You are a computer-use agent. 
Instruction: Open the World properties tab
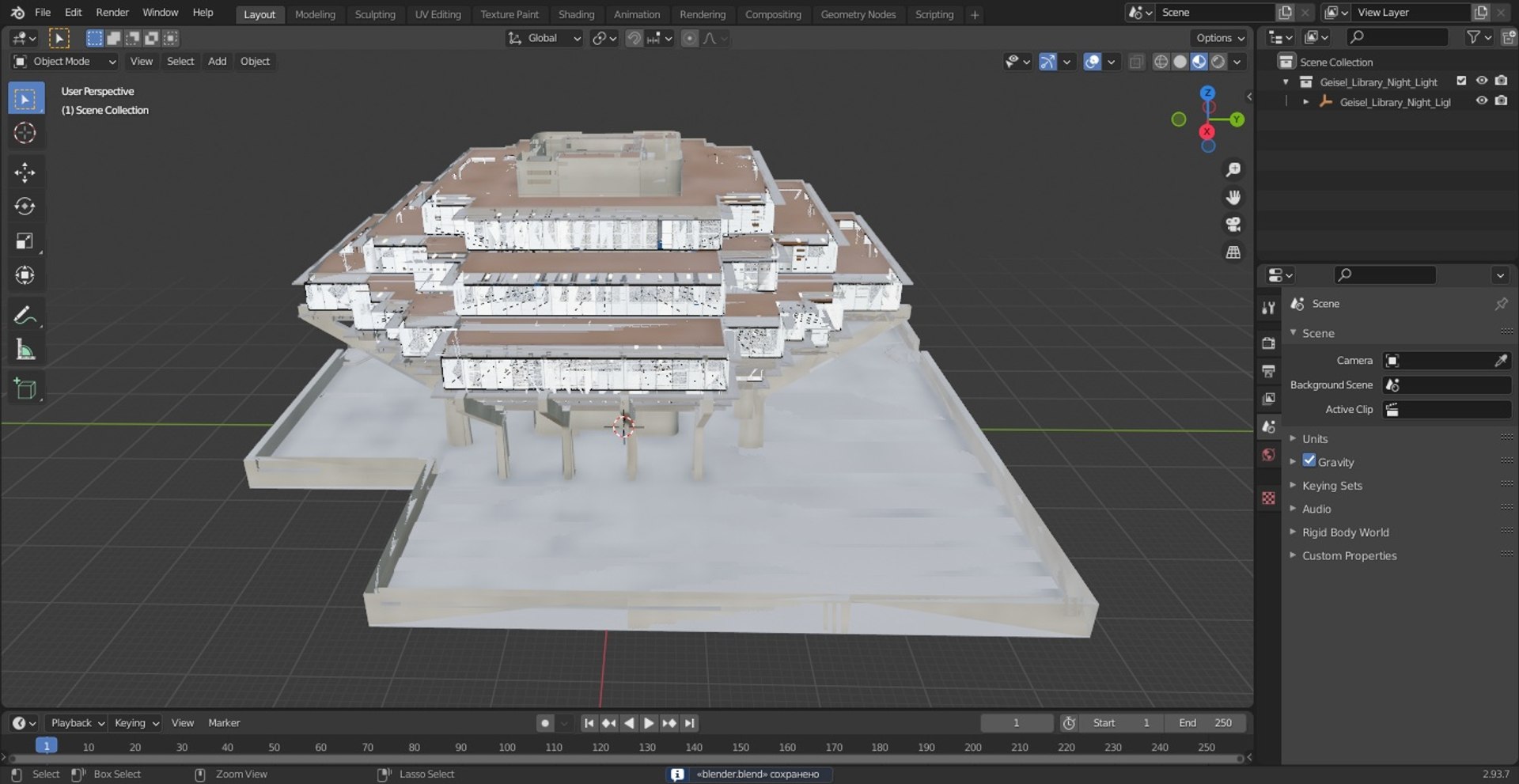[x=1269, y=454]
